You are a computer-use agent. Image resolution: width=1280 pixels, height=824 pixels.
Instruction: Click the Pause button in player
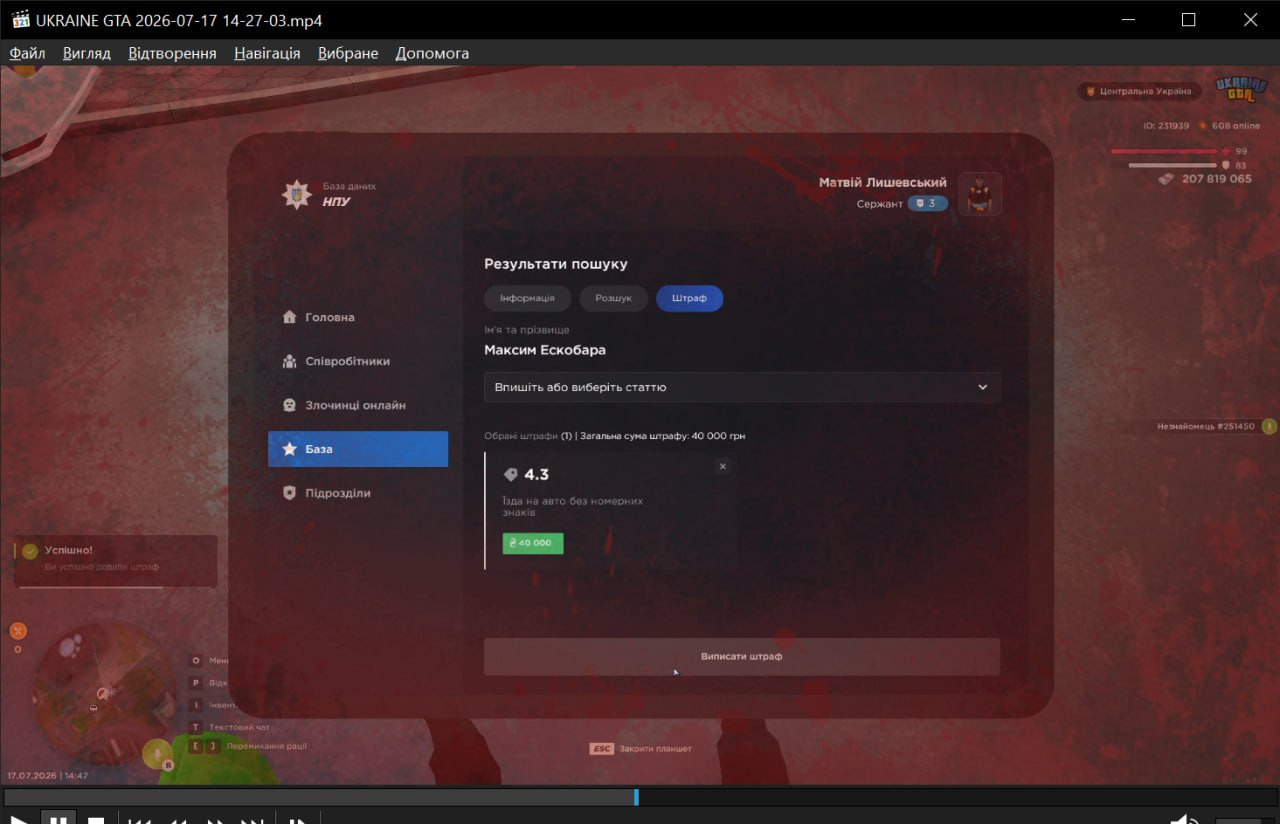(x=58, y=819)
